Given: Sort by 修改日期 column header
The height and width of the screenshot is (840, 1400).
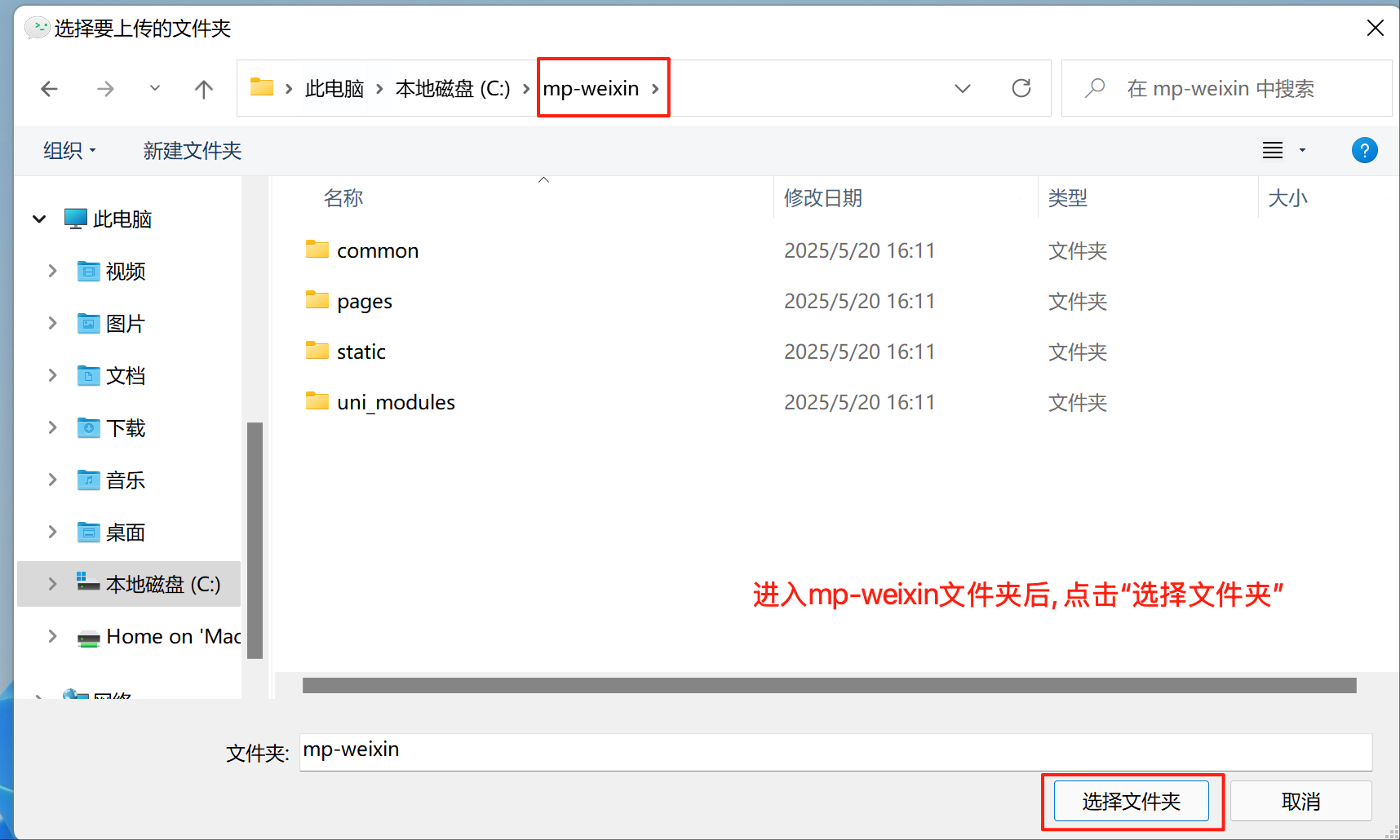Looking at the screenshot, I should click(823, 198).
